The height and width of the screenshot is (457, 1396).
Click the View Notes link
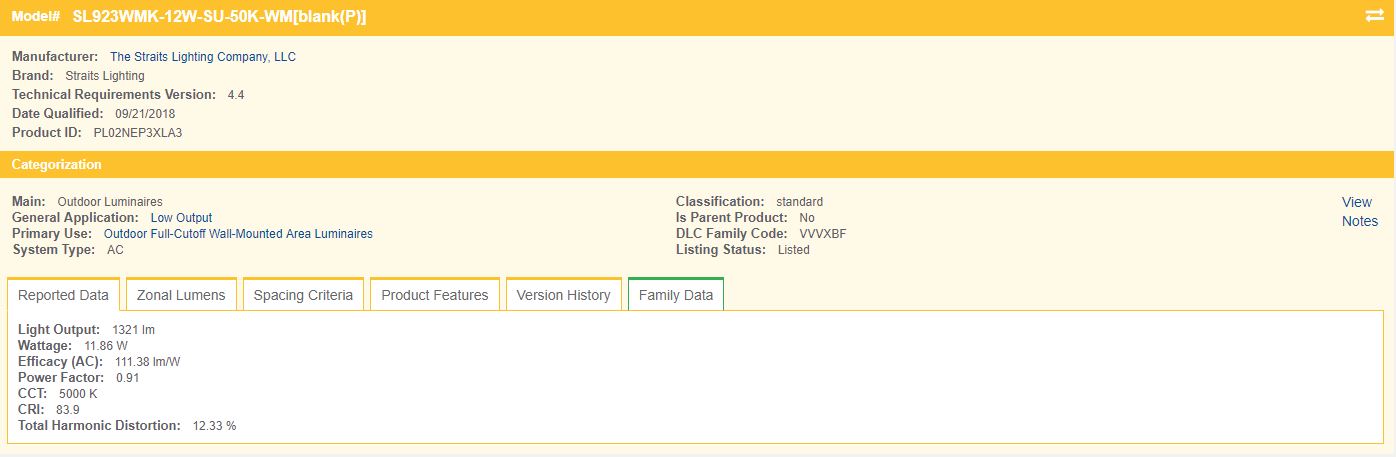pyautogui.click(x=1359, y=212)
